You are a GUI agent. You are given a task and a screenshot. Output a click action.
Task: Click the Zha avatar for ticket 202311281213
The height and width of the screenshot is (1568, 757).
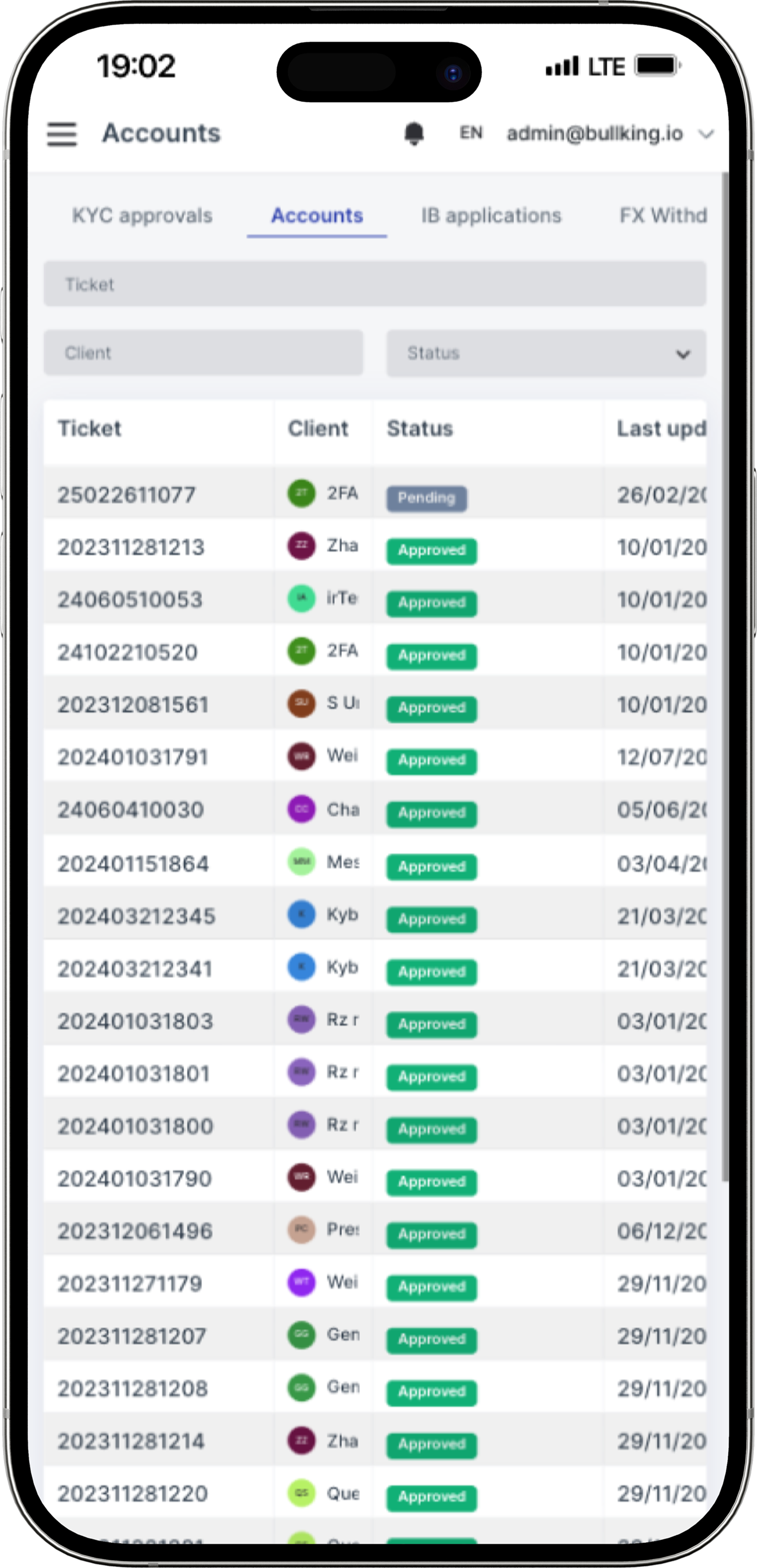tap(302, 545)
